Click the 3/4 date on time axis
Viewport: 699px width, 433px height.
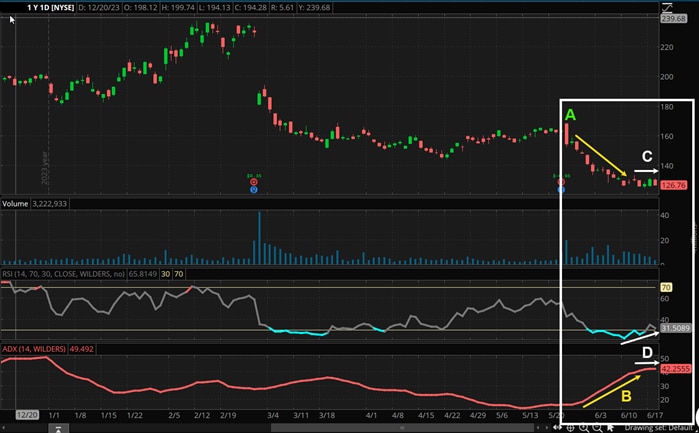click(x=273, y=415)
